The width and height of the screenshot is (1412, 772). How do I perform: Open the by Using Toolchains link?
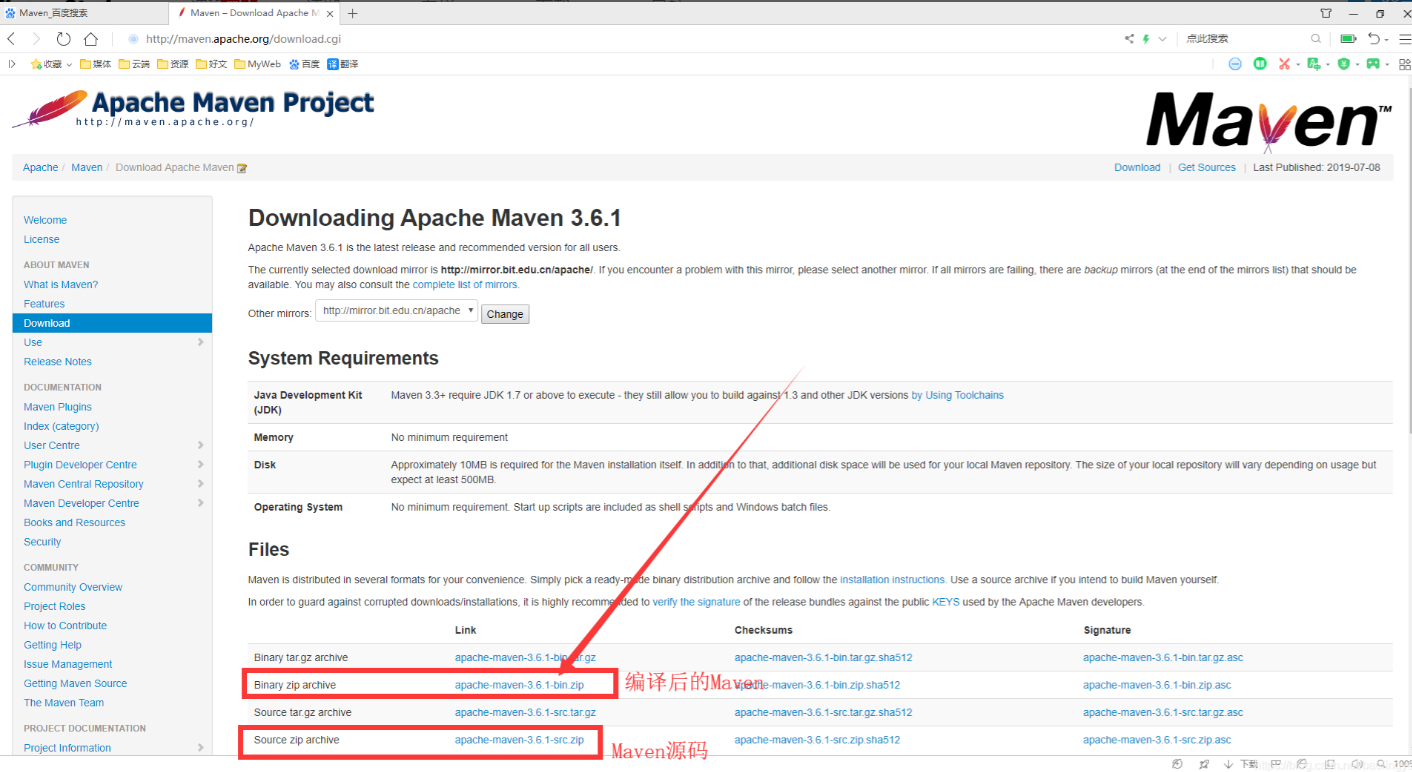957,395
